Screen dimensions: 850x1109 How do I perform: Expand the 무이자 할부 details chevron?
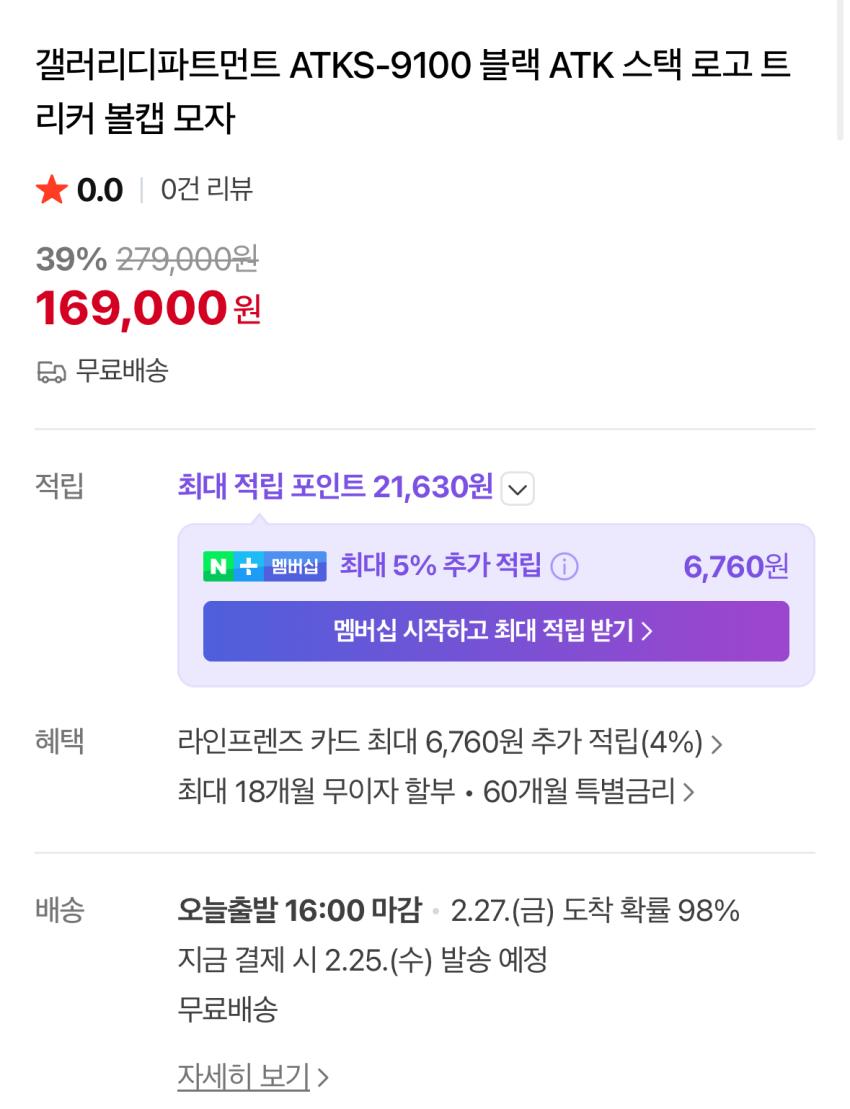[688, 793]
